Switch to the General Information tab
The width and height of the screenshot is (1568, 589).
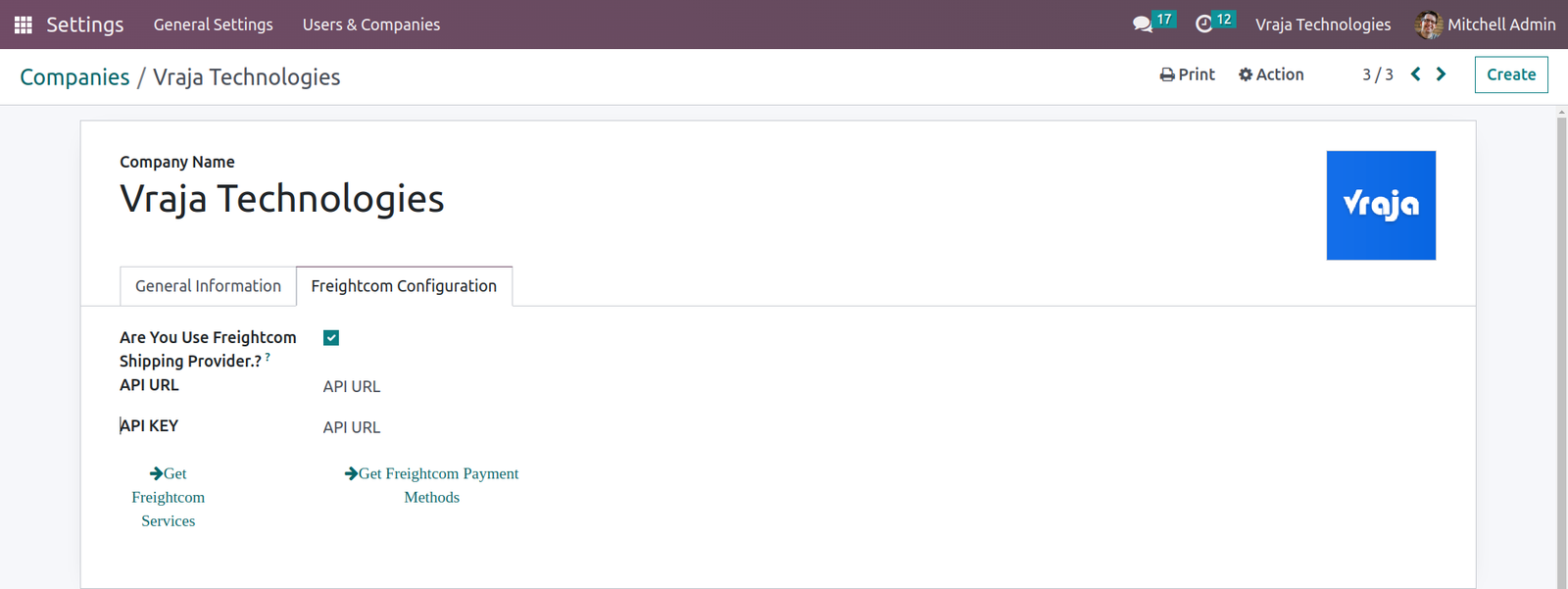208,286
